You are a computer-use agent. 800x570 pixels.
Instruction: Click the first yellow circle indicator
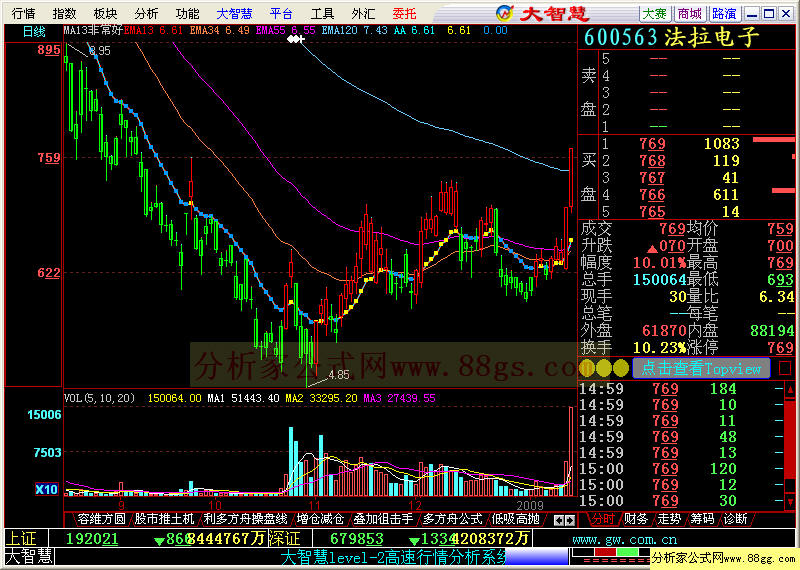pos(587,368)
